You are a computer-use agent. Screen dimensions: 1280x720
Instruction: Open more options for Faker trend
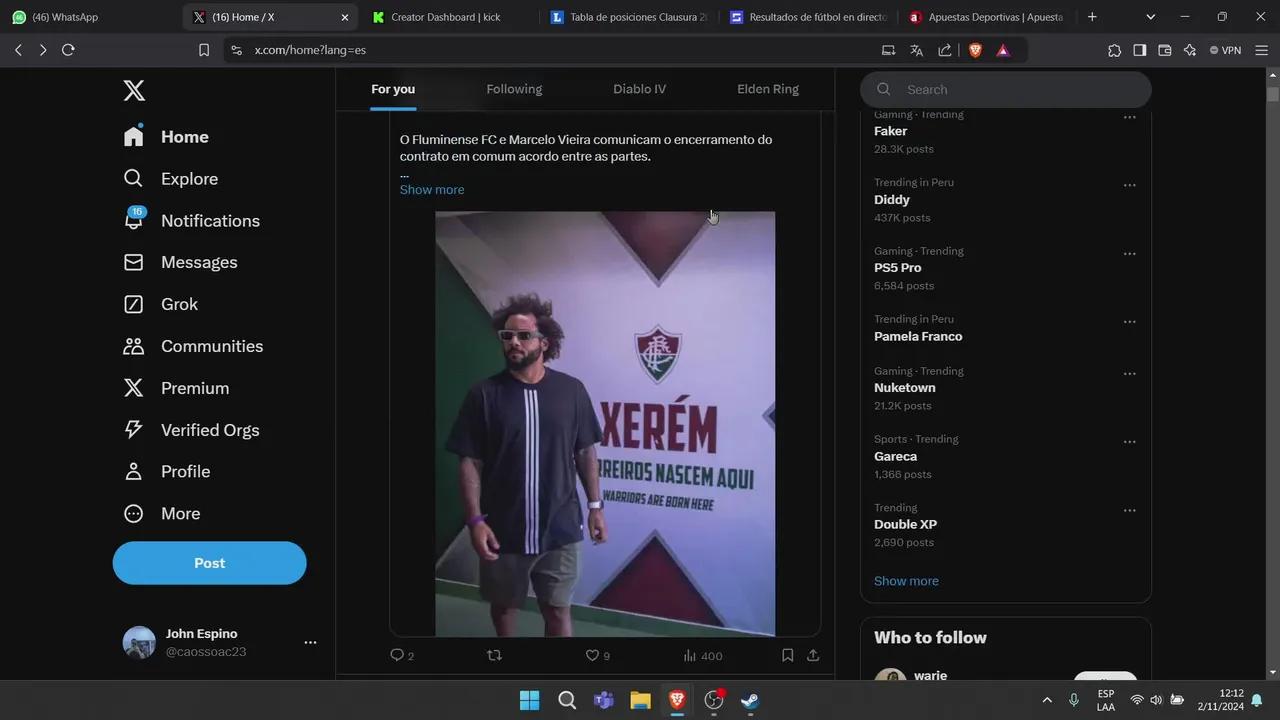1129,118
